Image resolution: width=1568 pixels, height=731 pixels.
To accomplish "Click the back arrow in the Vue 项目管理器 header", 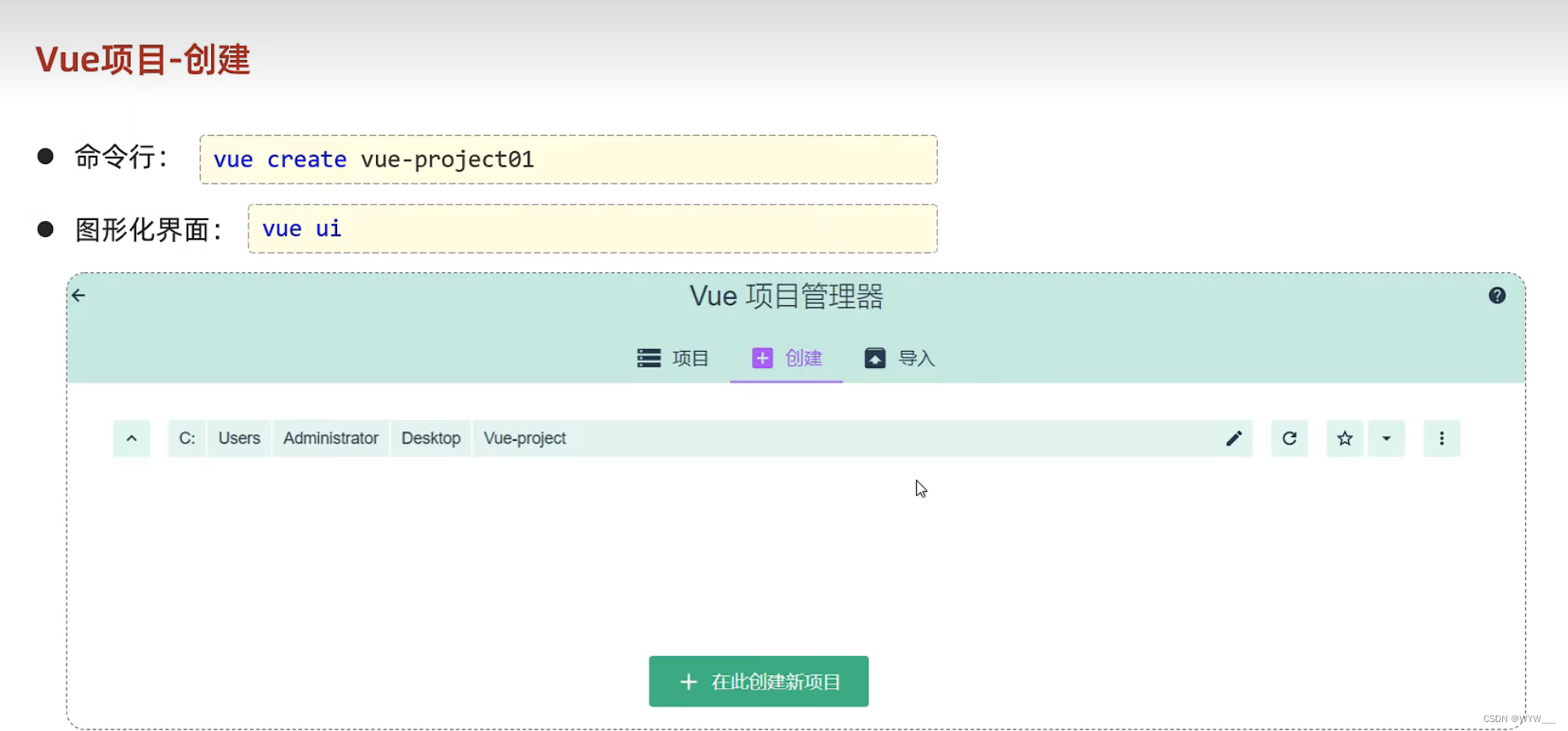I will 78,295.
